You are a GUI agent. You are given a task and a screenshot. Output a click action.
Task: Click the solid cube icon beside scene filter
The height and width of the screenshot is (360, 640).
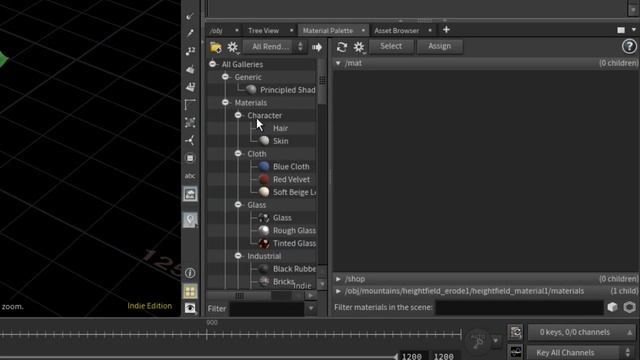(612, 307)
